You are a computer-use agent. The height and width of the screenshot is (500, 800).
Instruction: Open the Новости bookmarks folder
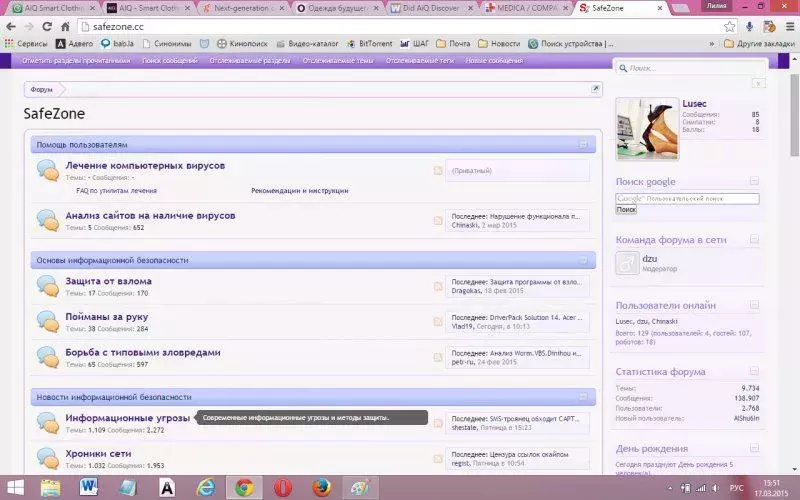[499, 44]
